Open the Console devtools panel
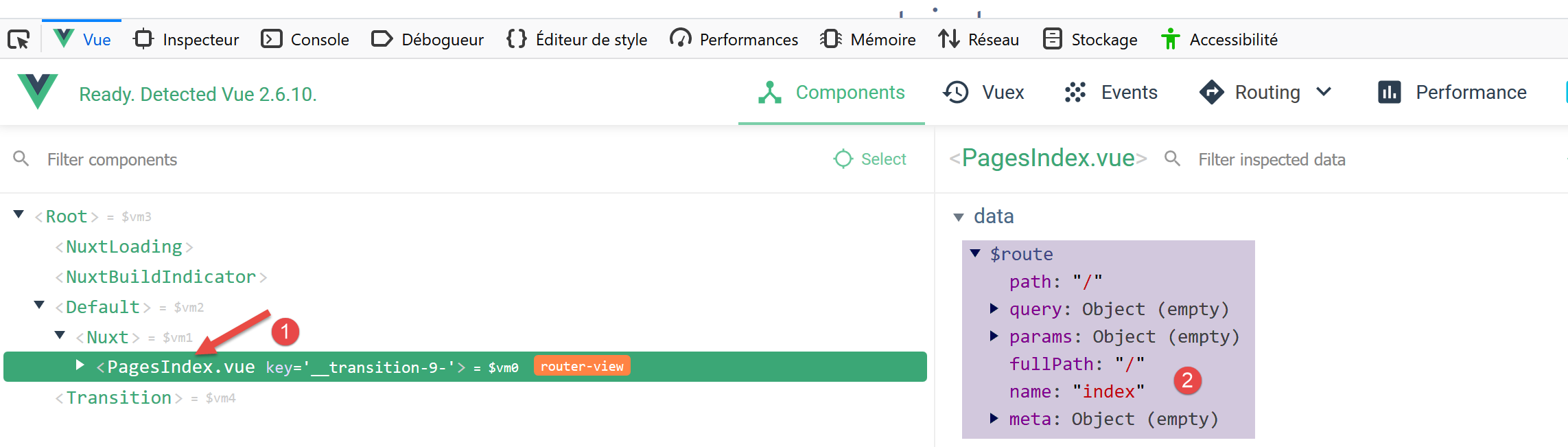1568x447 pixels. point(305,39)
